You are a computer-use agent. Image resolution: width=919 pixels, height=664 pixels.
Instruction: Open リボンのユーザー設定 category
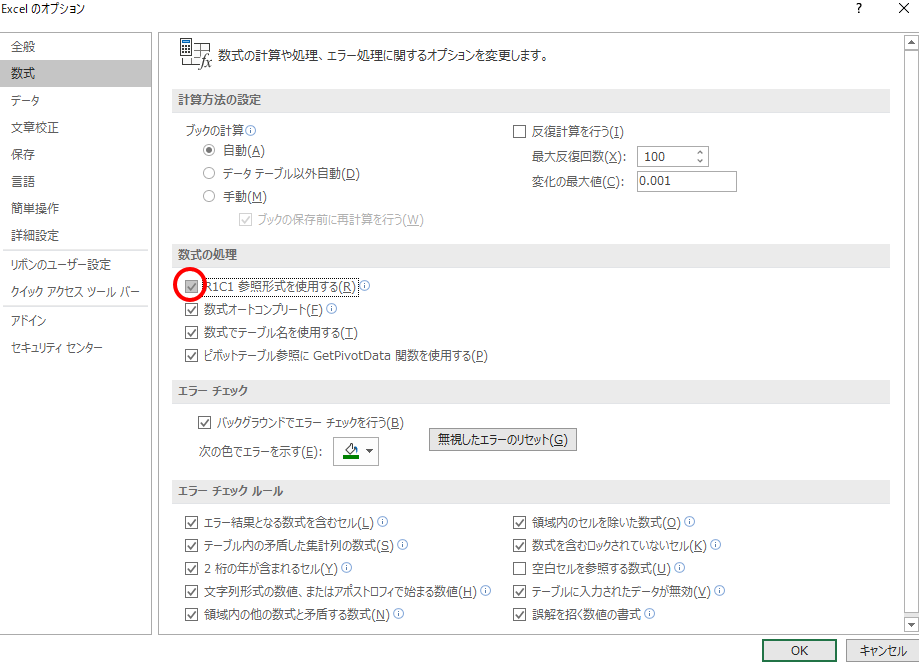point(76,264)
